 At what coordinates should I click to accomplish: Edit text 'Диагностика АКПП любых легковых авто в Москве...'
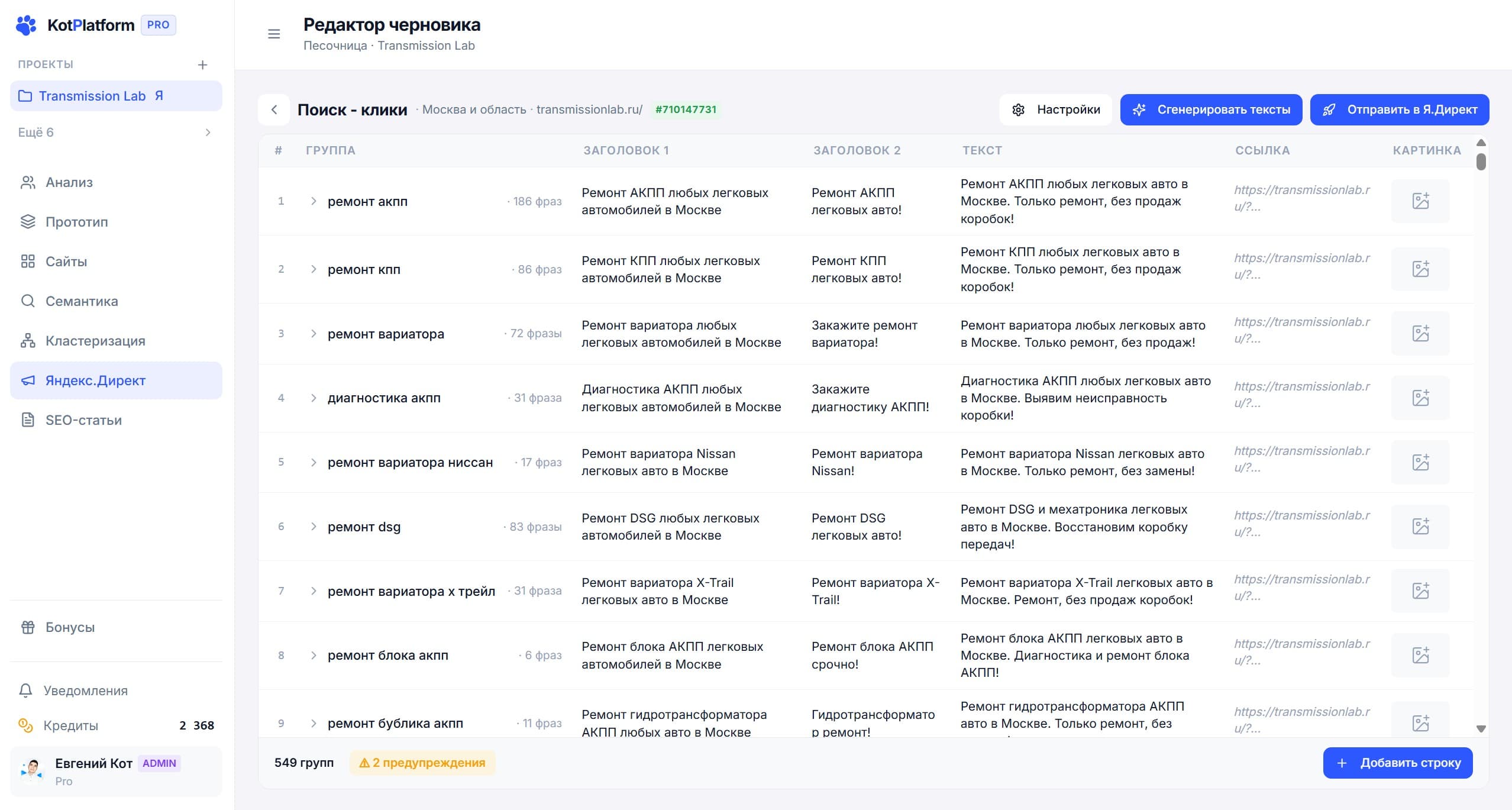tap(1085, 398)
